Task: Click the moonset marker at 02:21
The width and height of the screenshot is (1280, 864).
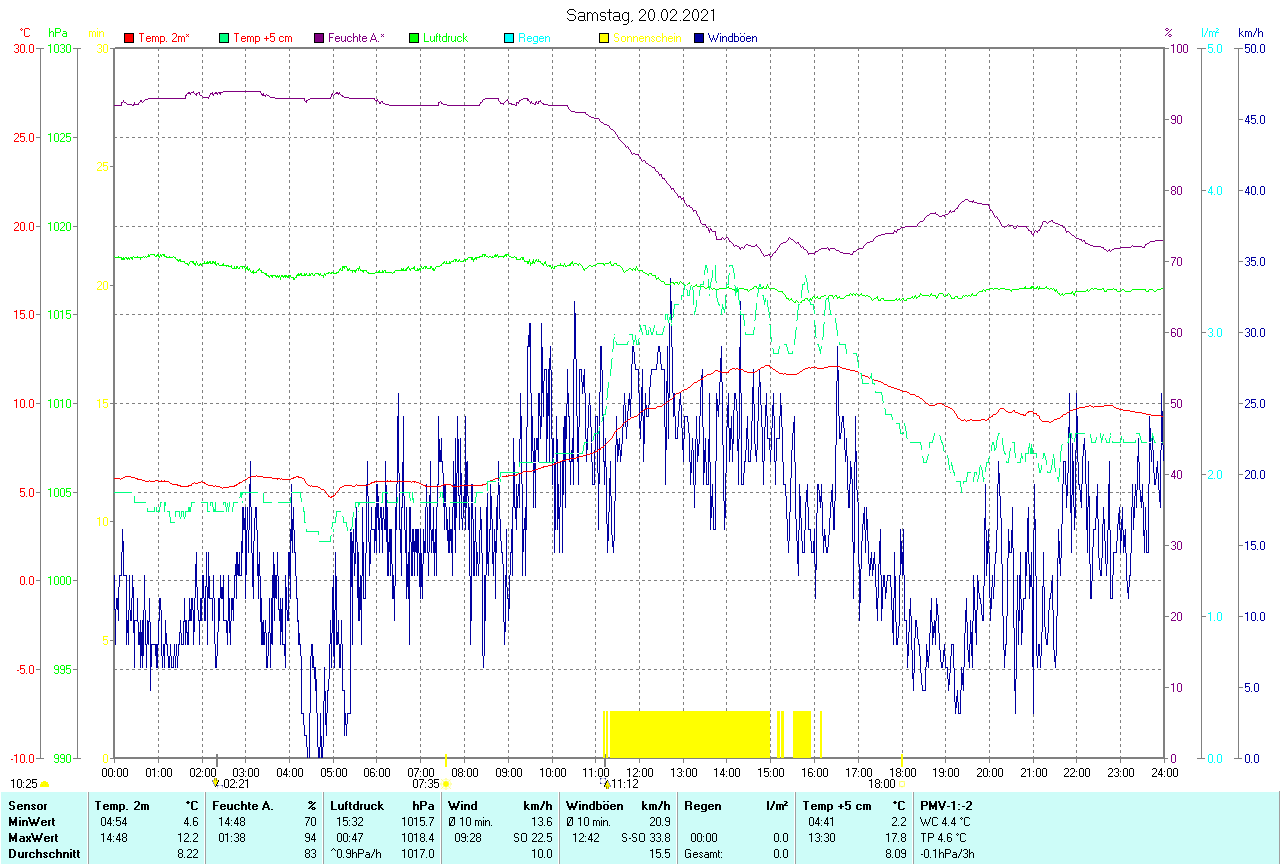Action: (215, 783)
